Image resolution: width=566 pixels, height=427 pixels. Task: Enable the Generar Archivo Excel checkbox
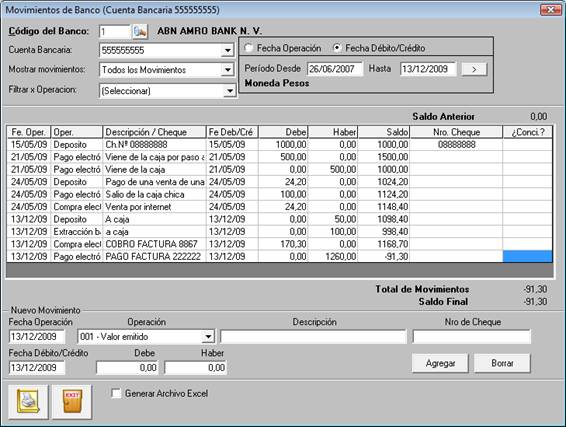coord(116,393)
